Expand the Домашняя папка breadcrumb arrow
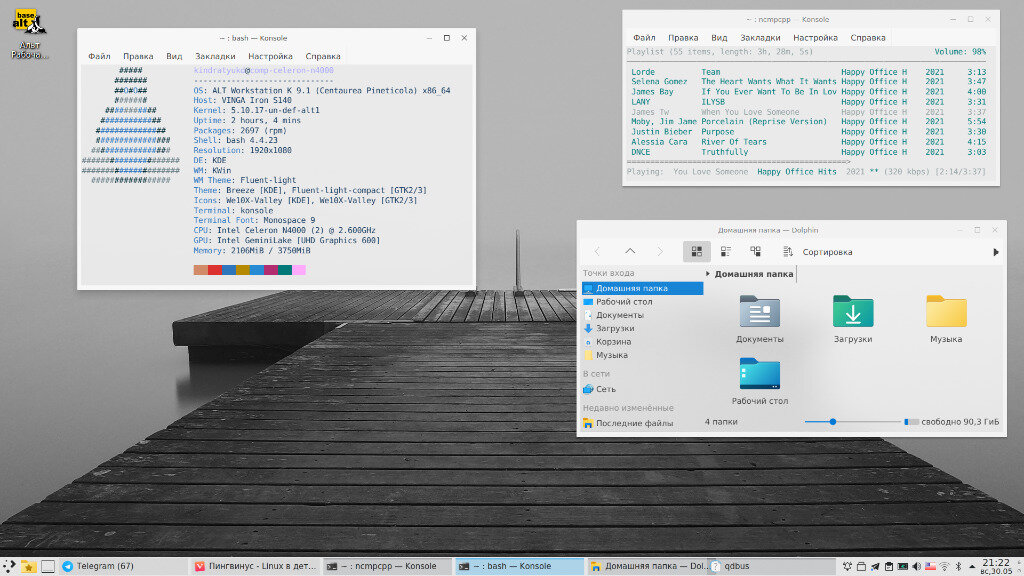Screen dimensions: 1024x576 [x=707, y=274]
